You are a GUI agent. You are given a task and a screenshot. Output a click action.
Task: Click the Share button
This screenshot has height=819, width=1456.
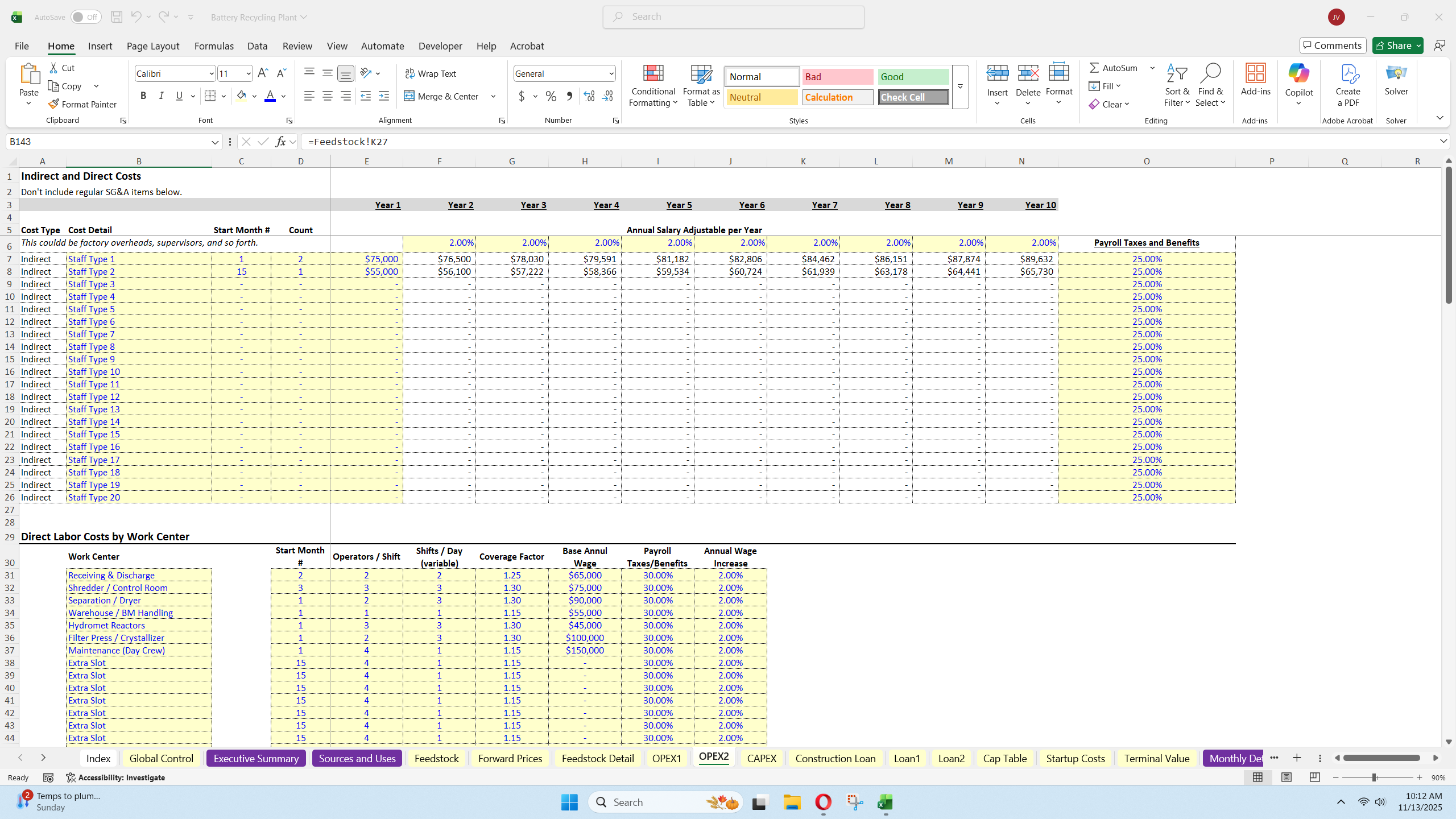(x=1392, y=45)
